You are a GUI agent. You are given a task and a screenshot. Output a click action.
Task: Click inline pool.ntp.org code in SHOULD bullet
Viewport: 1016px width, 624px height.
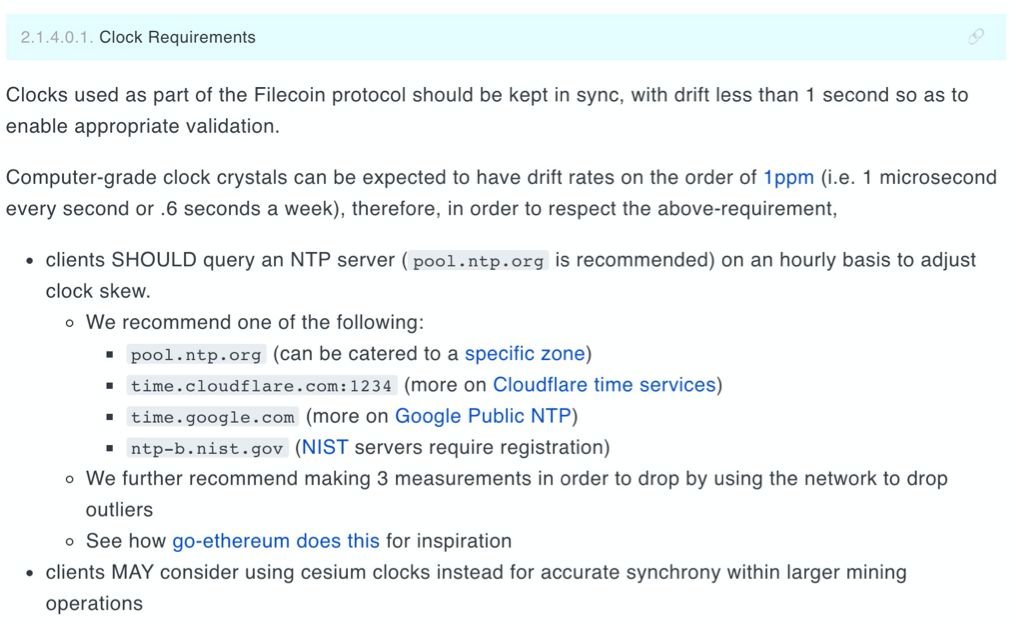pos(478,261)
